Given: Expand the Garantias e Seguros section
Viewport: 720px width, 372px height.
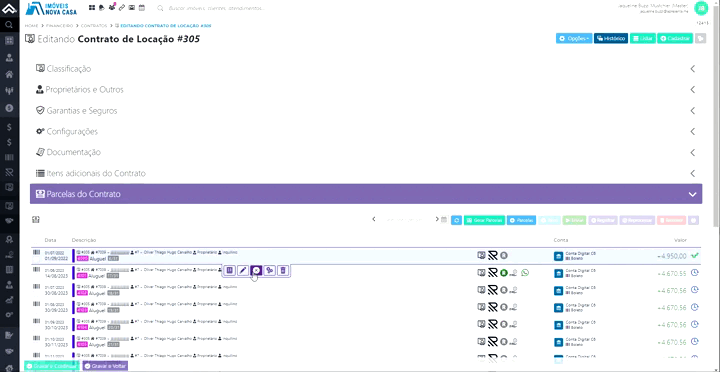Looking at the screenshot, I should [366, 111].
